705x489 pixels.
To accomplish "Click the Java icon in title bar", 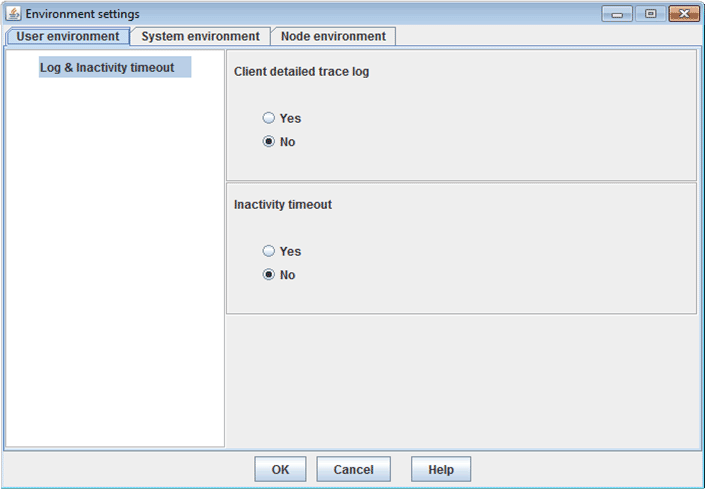I will point(13,14).
